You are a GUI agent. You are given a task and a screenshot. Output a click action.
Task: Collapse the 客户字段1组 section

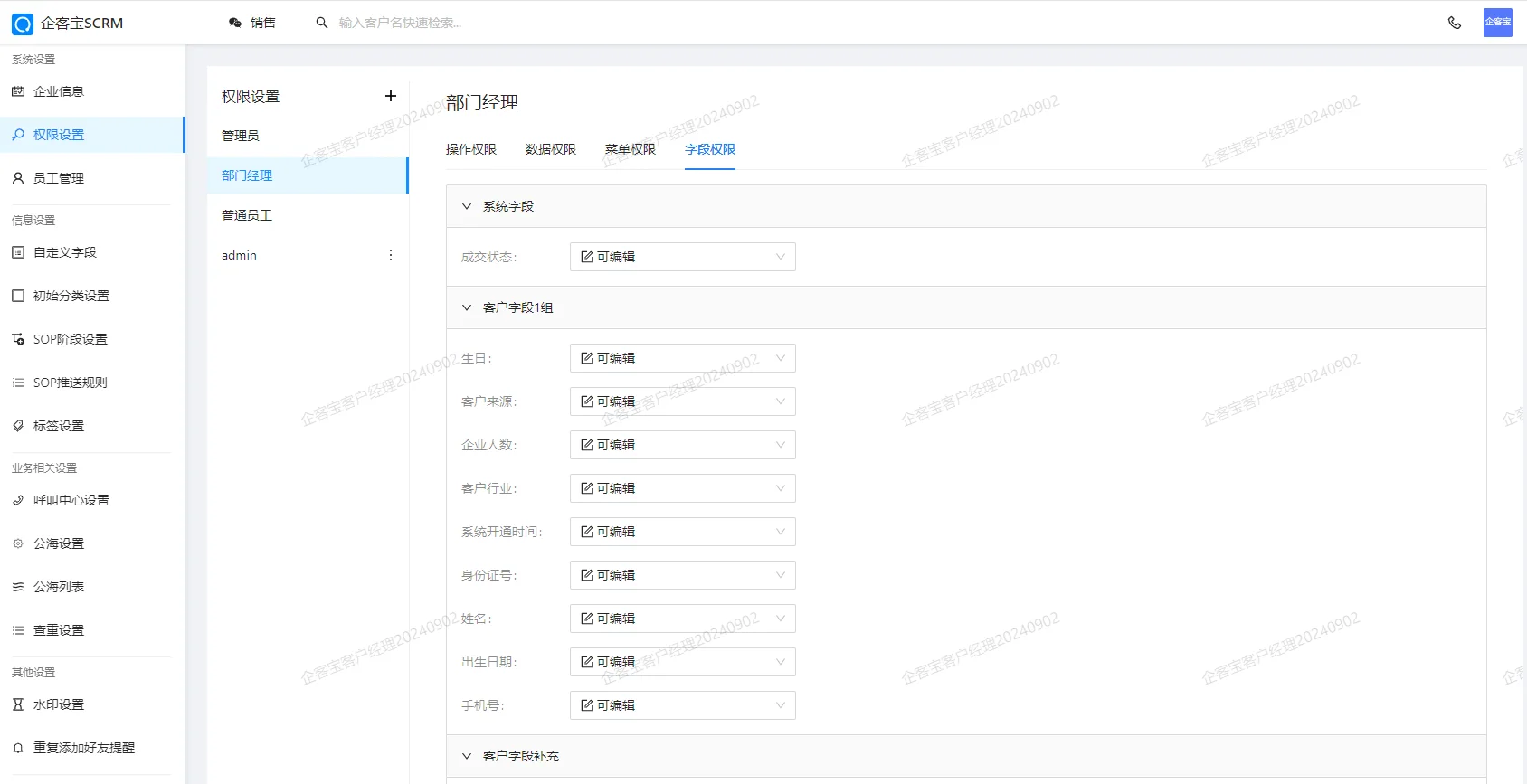pos(966,307)
